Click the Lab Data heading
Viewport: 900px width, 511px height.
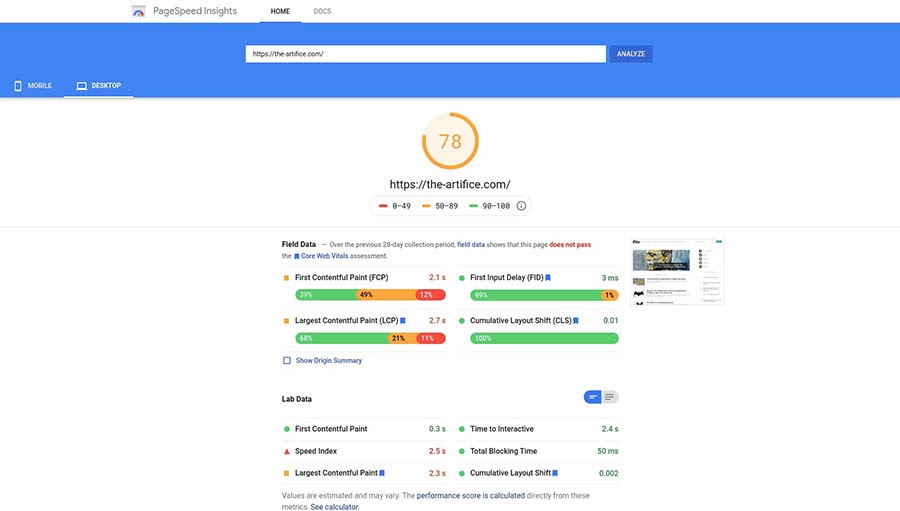click(x=297, y=399)
